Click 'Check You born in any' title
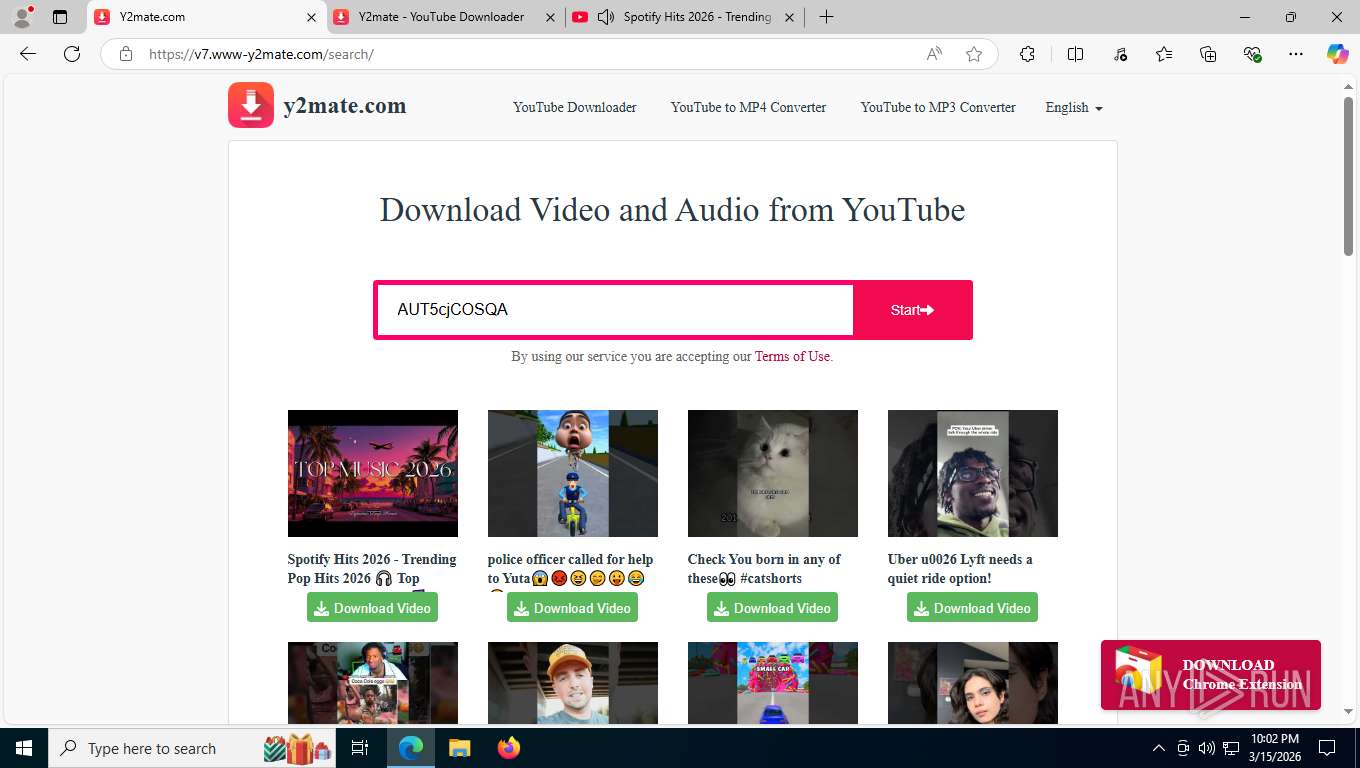Image resolution: width=1360 pixels, height=768 pixels. click(764, 569)
